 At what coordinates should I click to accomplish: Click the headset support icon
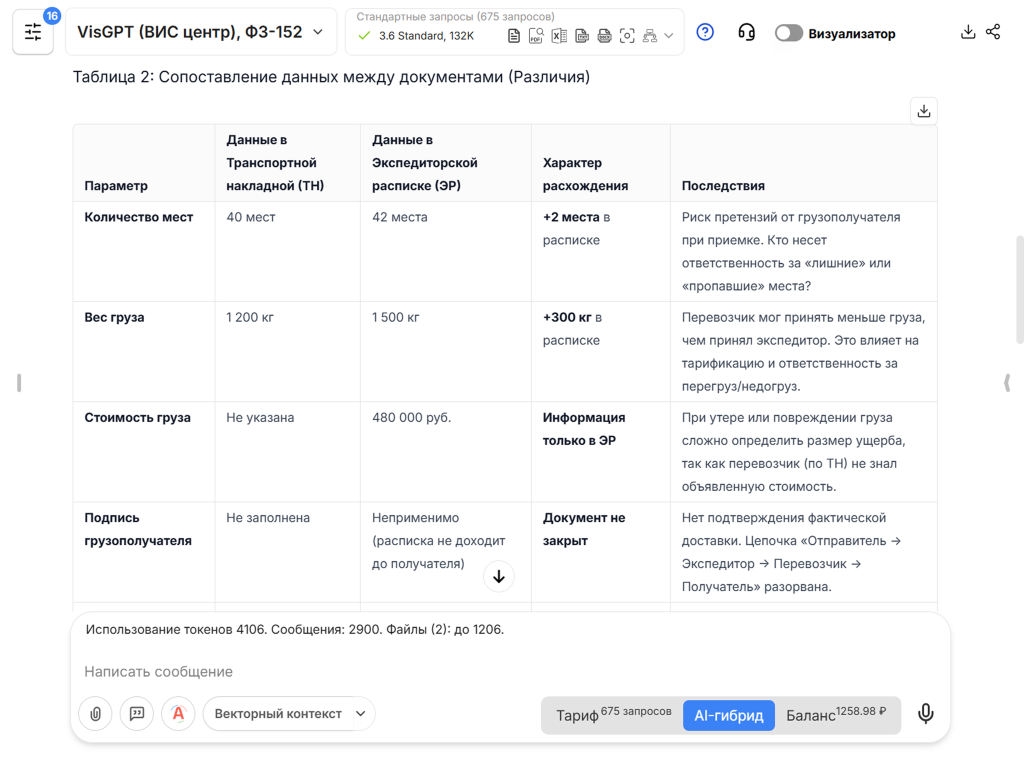pos(746,32)
